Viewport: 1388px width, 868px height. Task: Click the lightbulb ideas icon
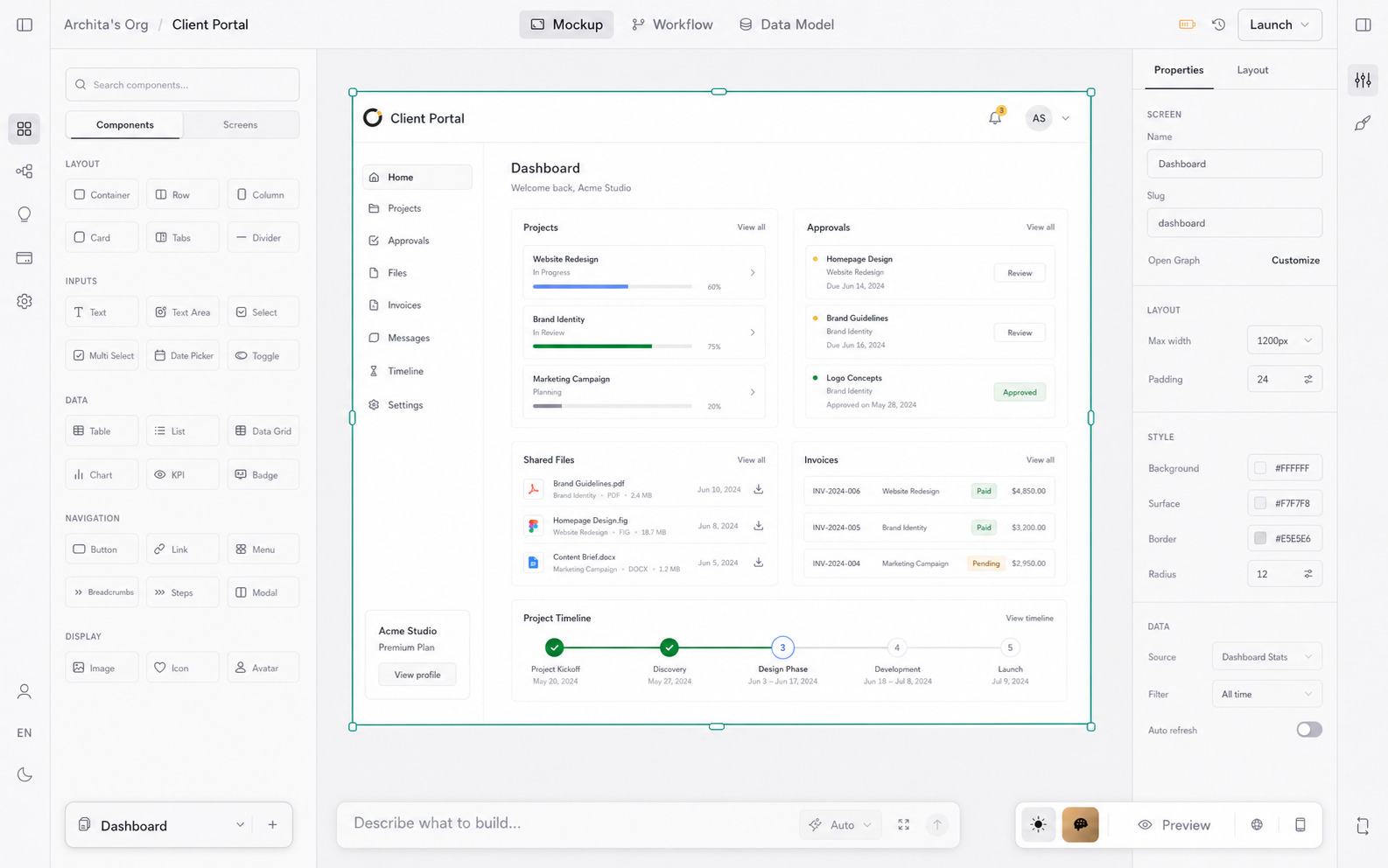(25, 214)
